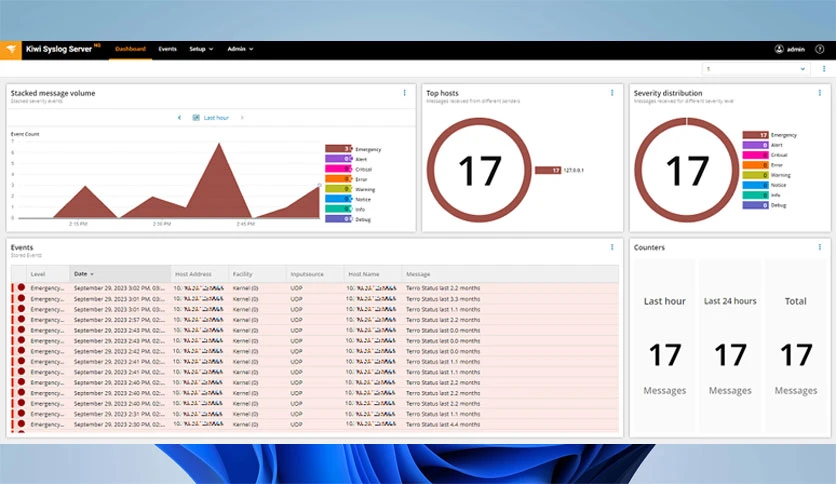Click Error legend in Severity distribution

click(x=762, y=165)
